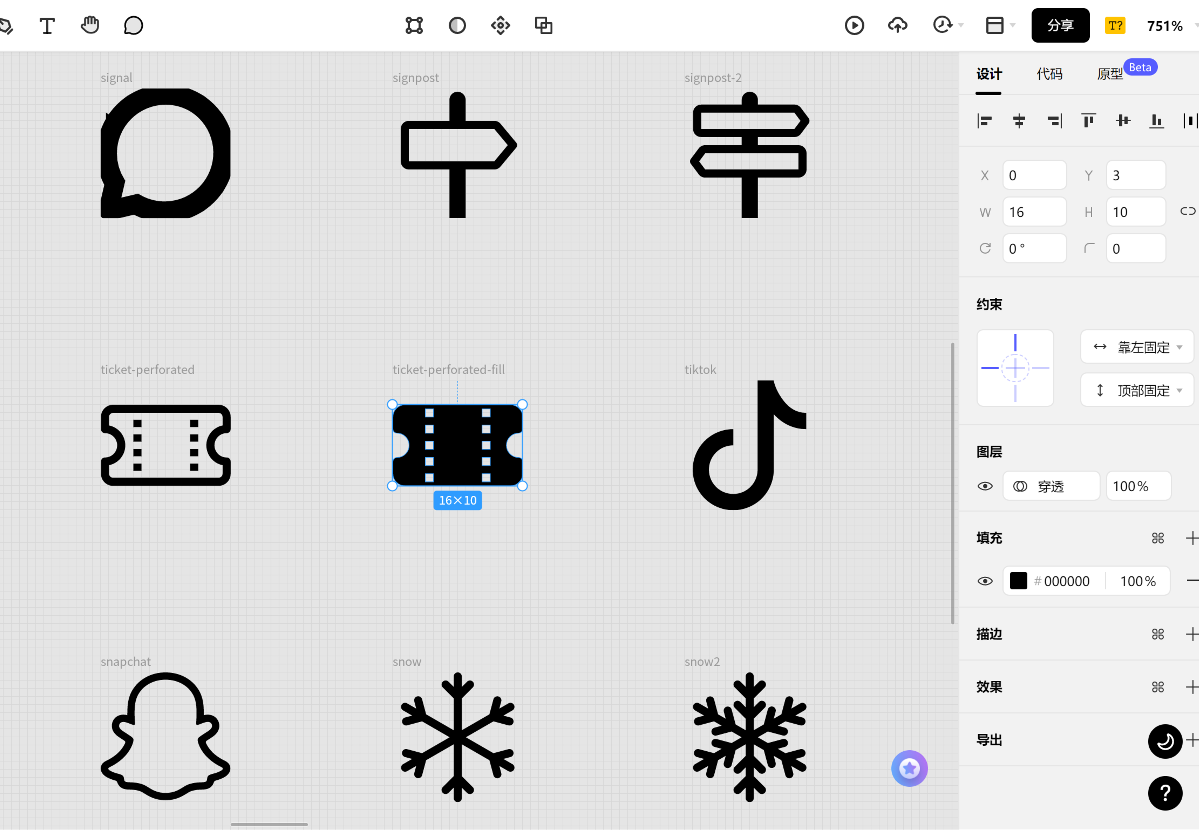Click the boolean operation icon

(x=544, y=25)
